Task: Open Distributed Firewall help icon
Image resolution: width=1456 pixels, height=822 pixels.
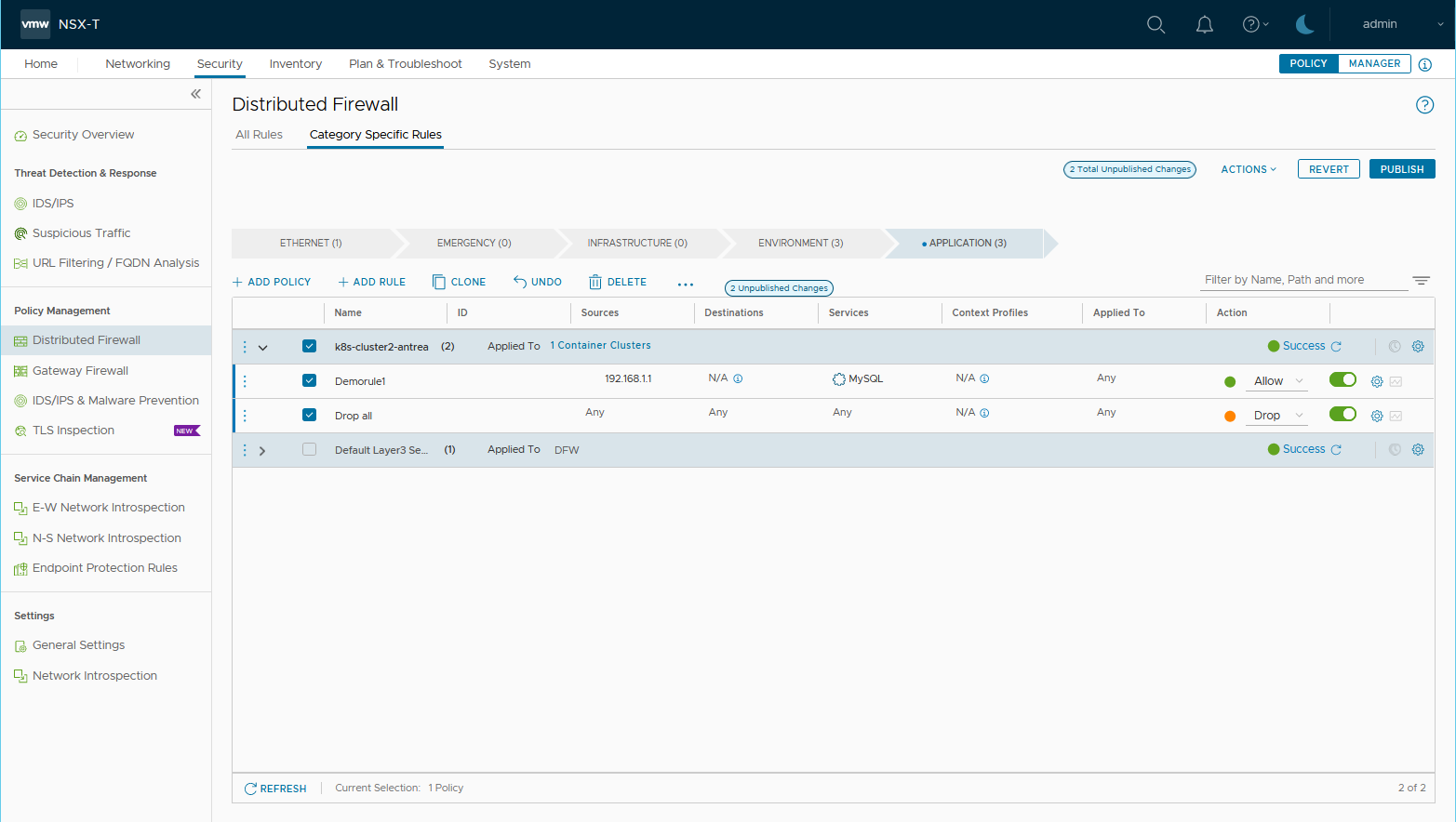Action: click(1424, 105)
